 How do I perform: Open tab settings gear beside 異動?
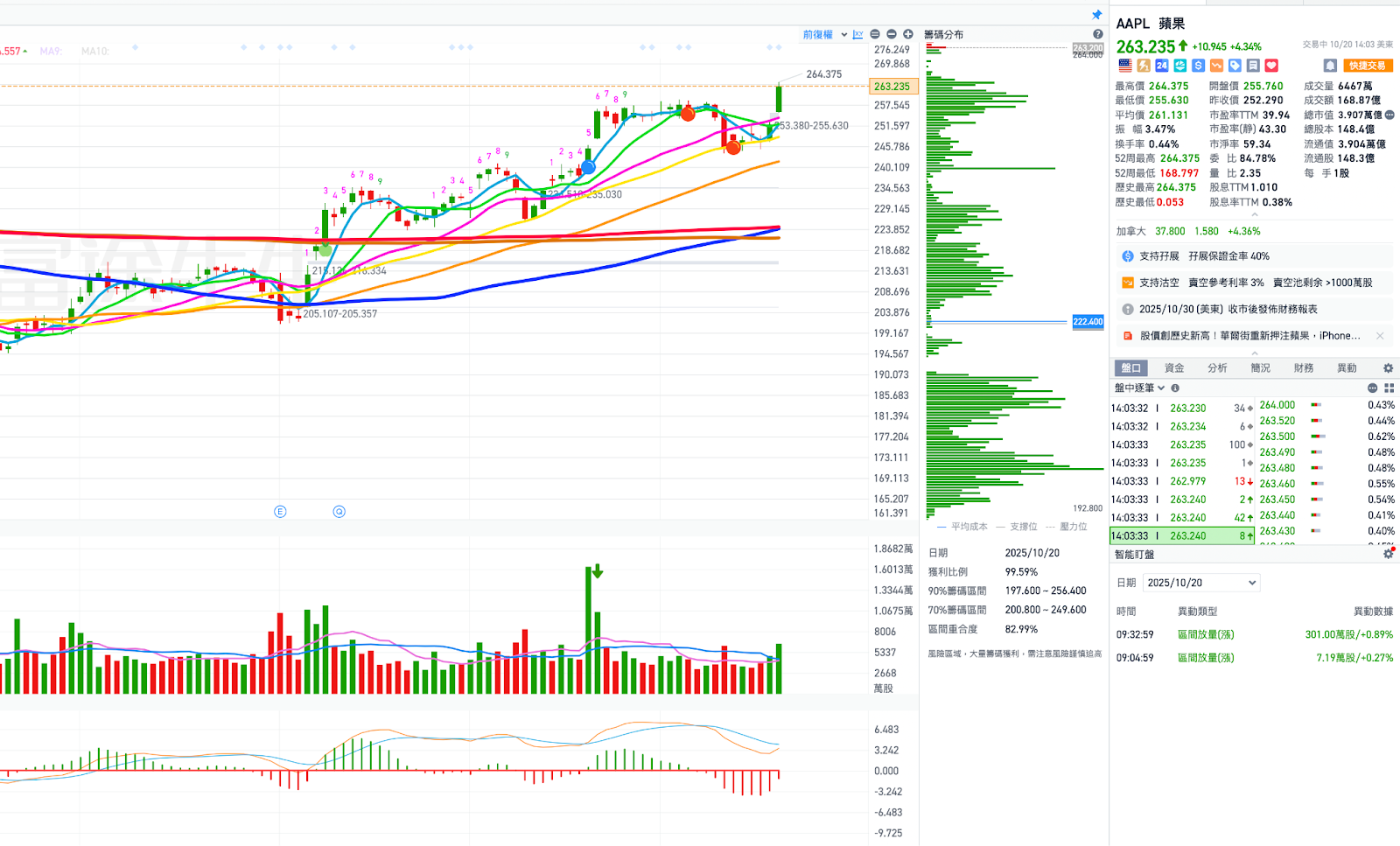pos(1388,368)
